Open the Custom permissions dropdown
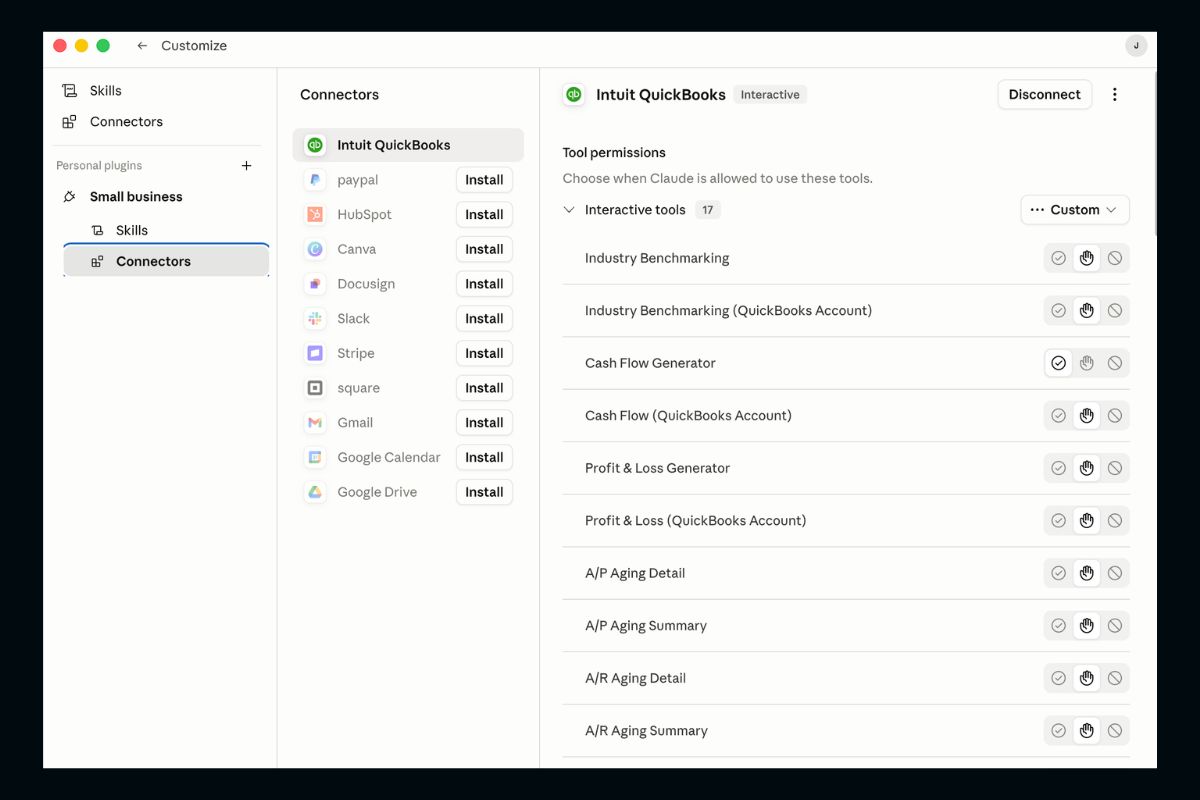Screen dimensions: 1200x800 click(1075, 210)
